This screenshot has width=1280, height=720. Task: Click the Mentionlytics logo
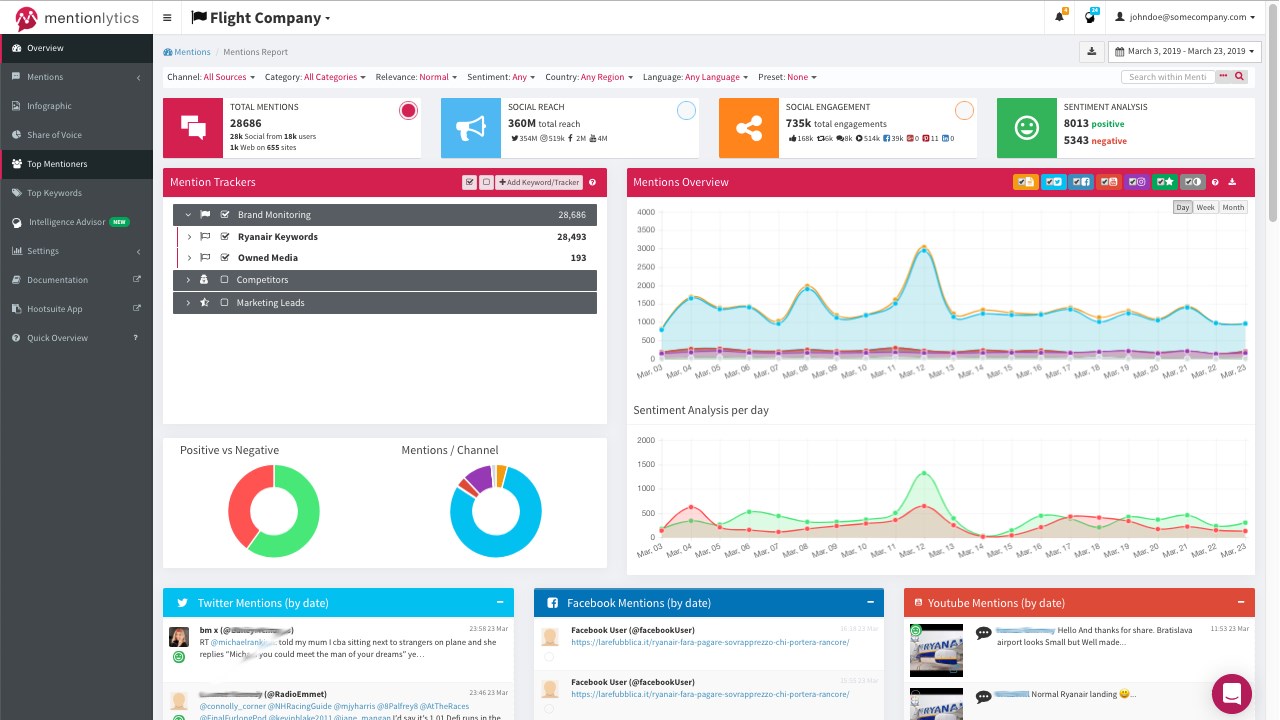(x=76, y=17)
